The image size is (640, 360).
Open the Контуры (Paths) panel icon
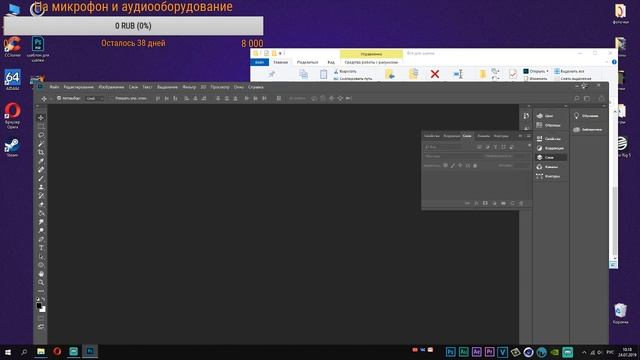pos(540,176)
